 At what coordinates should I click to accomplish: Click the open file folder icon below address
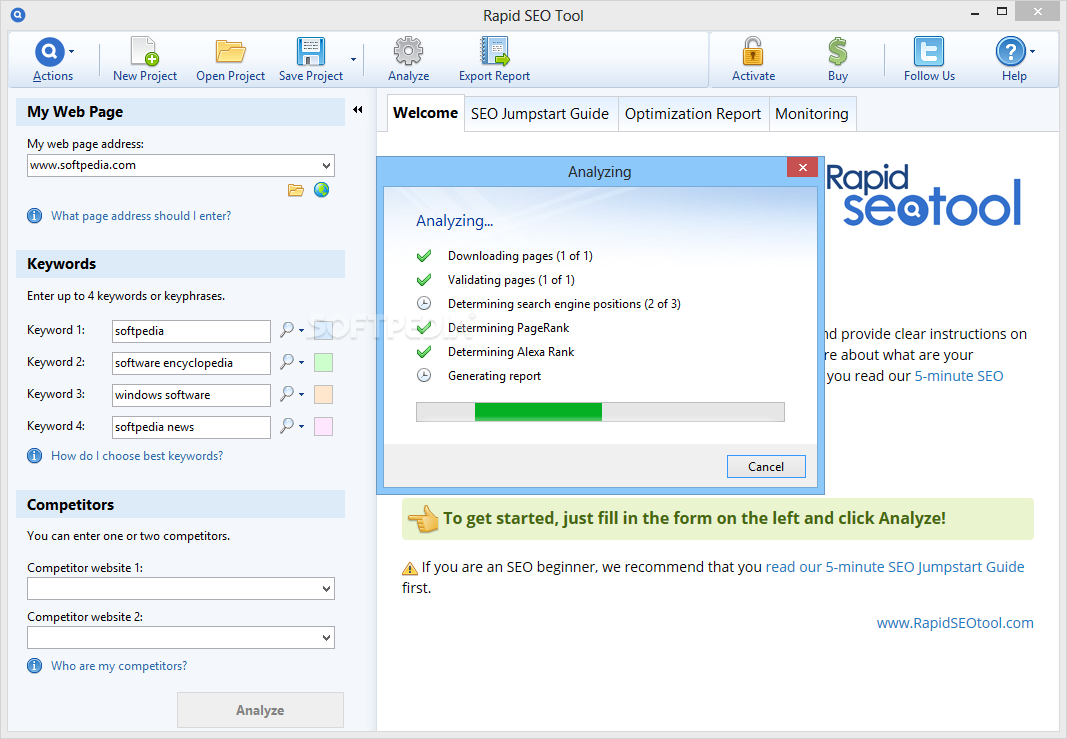point(295,190)
